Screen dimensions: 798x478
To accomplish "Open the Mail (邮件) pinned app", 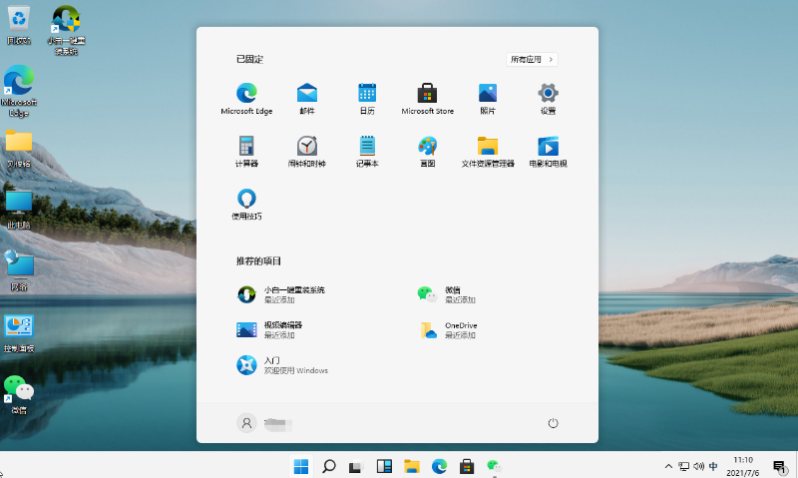I will click(x=307, y=99).
